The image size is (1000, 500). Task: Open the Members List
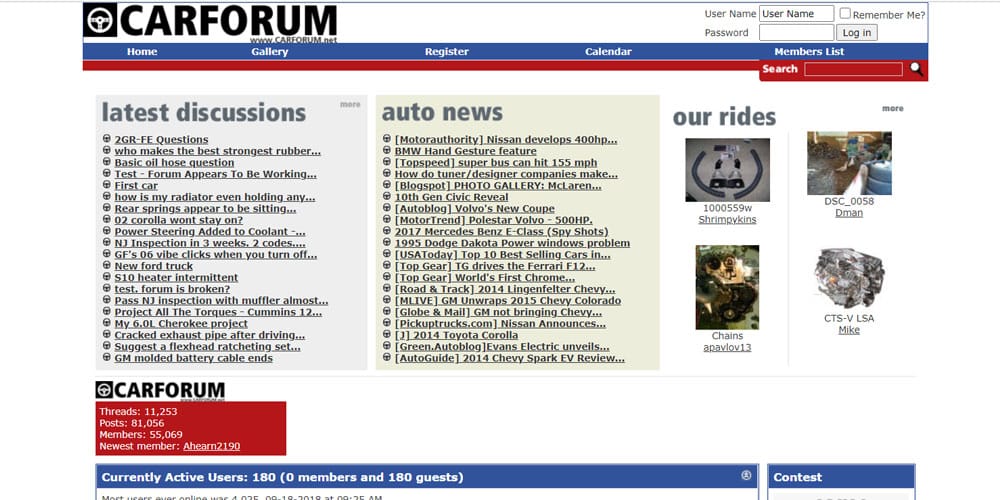pyautogui.click(x=809, y=52)
